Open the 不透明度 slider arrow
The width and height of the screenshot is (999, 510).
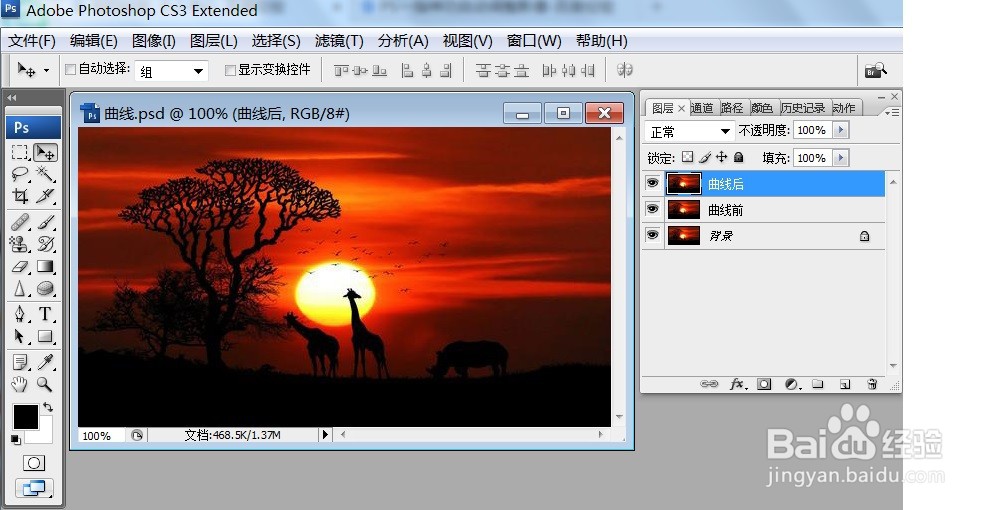(841, 130)
